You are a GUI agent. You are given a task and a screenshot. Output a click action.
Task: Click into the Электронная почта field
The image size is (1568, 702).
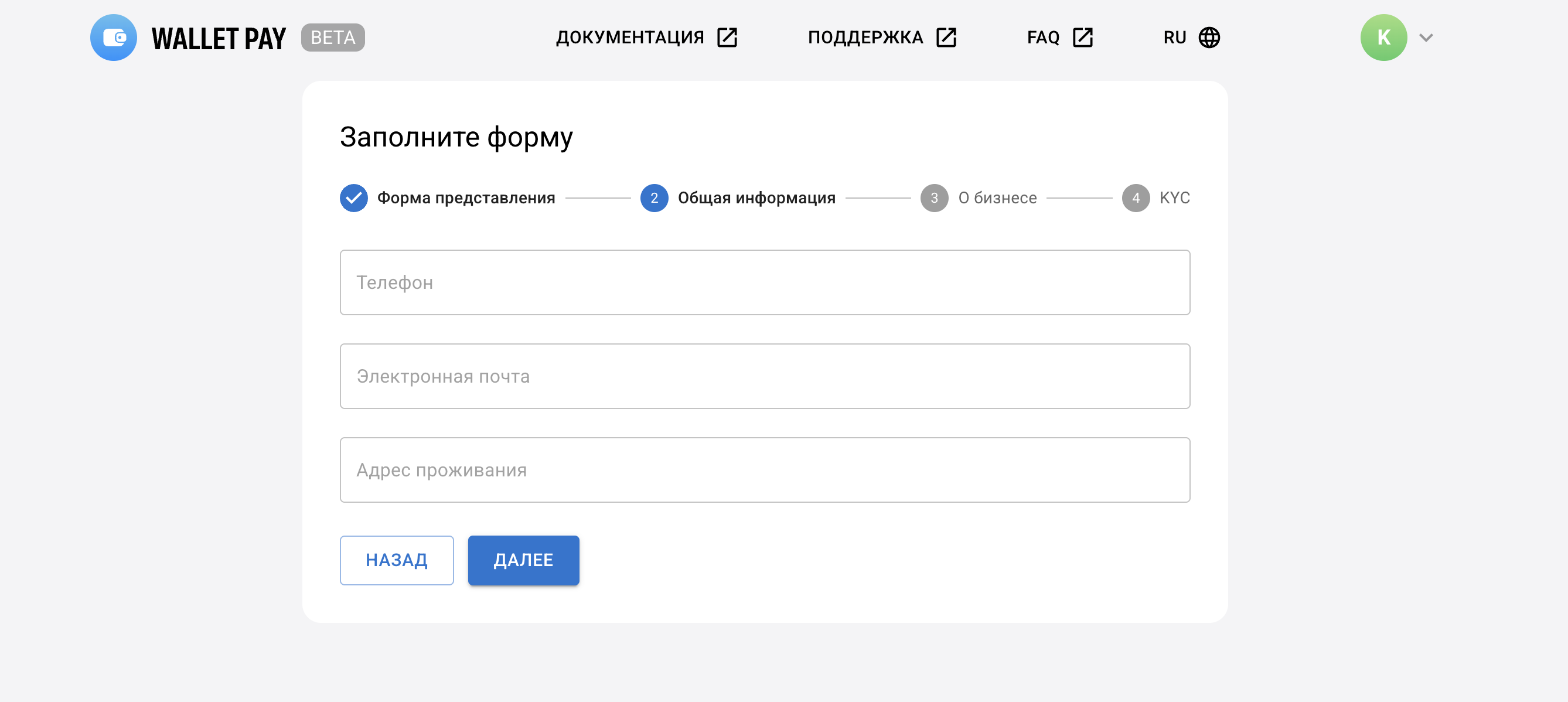point(765,376)
